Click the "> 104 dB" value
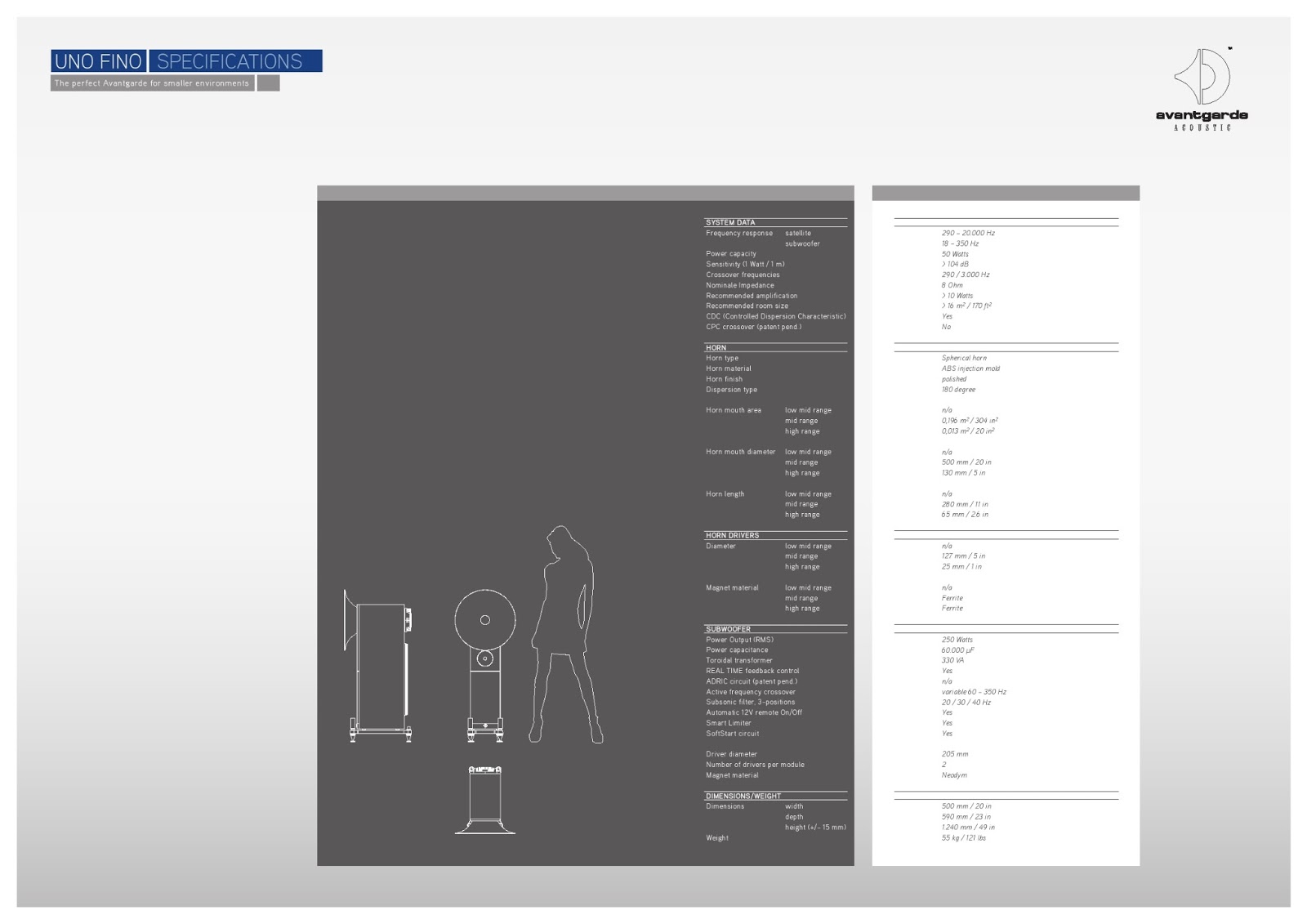Viewport: 1307px width, 924px height. pos(955,265)
